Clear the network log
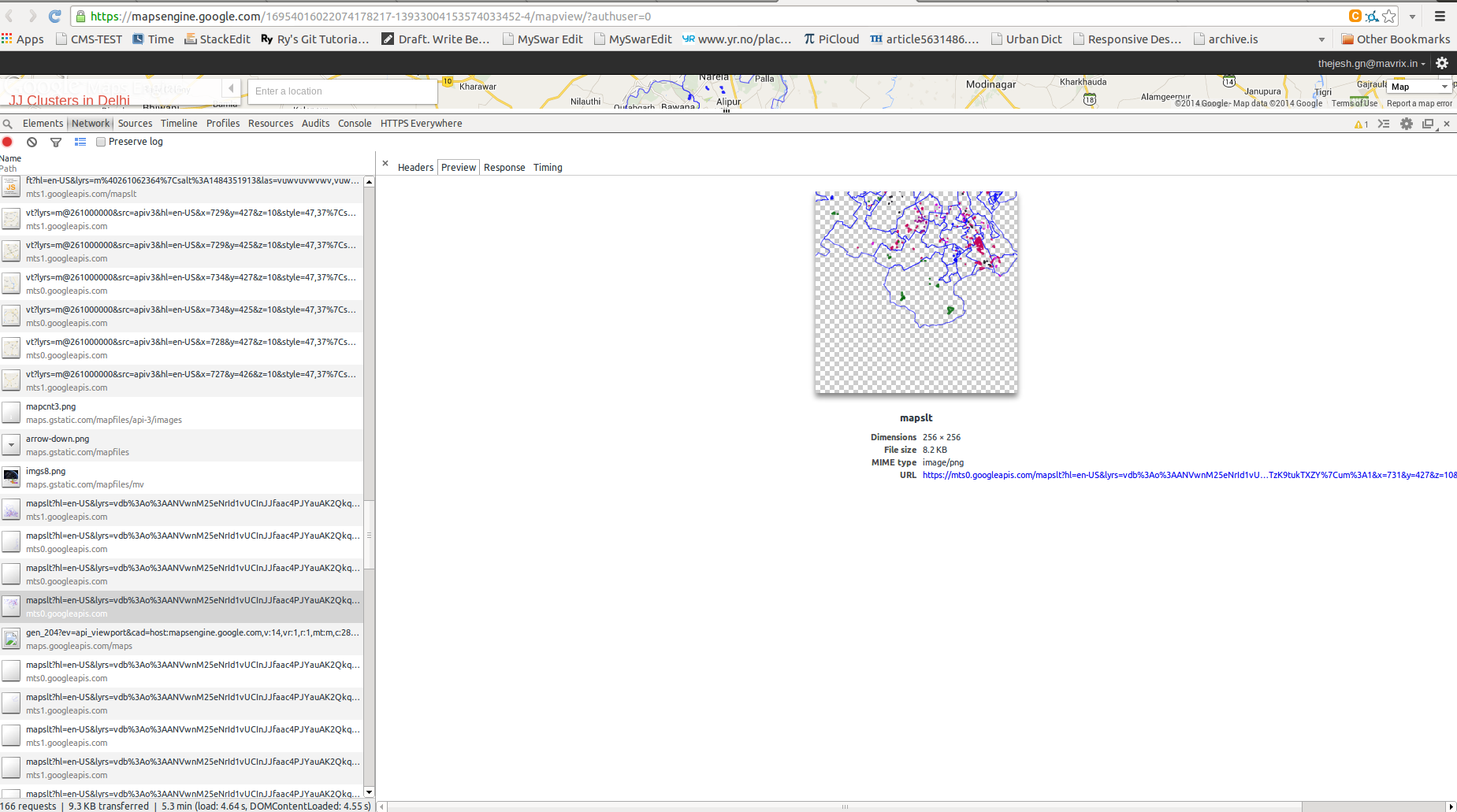The width and height of the screenshot is (1457, 812). click(x=32, y=142)
